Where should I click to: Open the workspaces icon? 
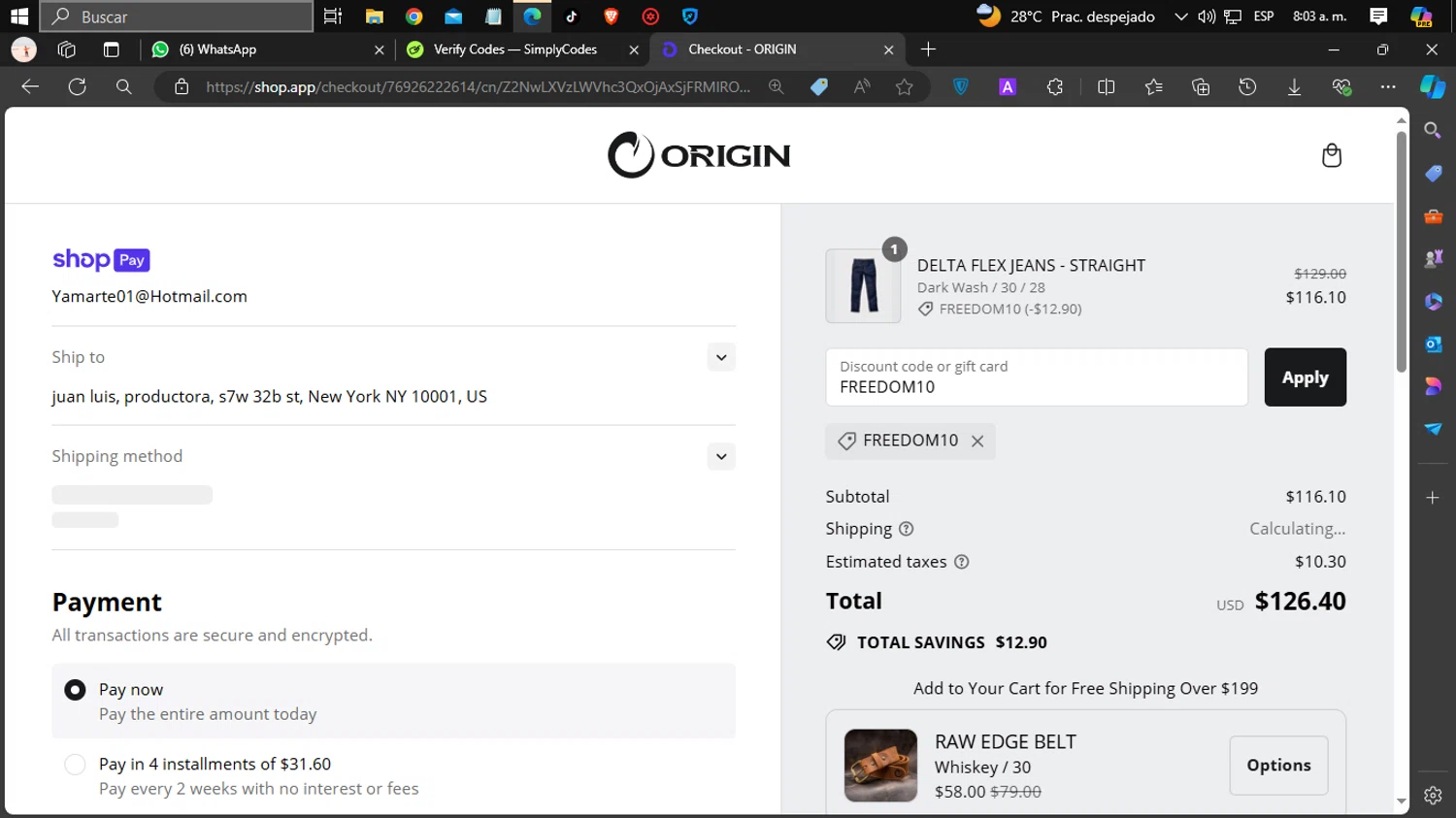click(67, 49)
